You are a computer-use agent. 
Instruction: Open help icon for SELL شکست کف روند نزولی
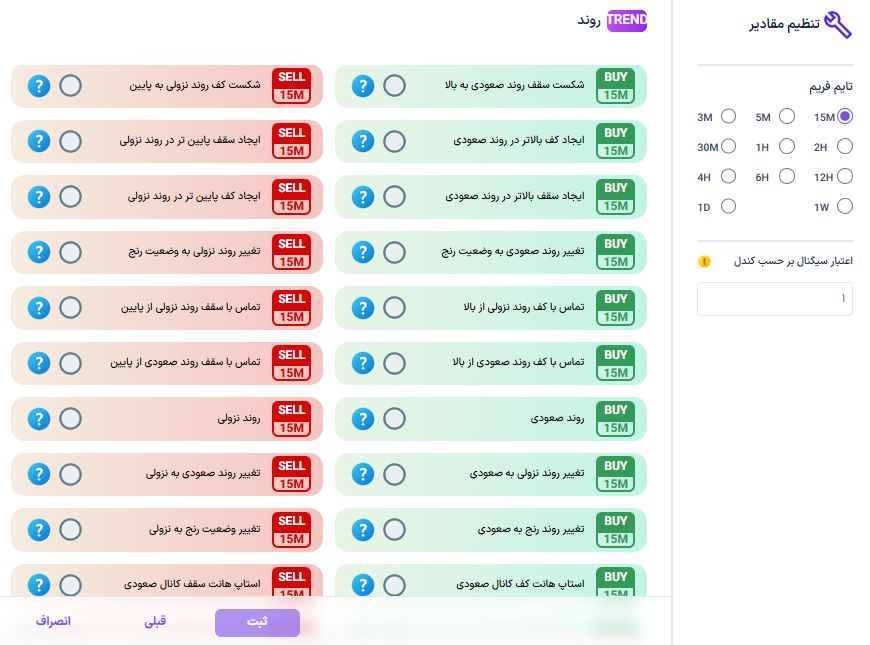point(39,86)
